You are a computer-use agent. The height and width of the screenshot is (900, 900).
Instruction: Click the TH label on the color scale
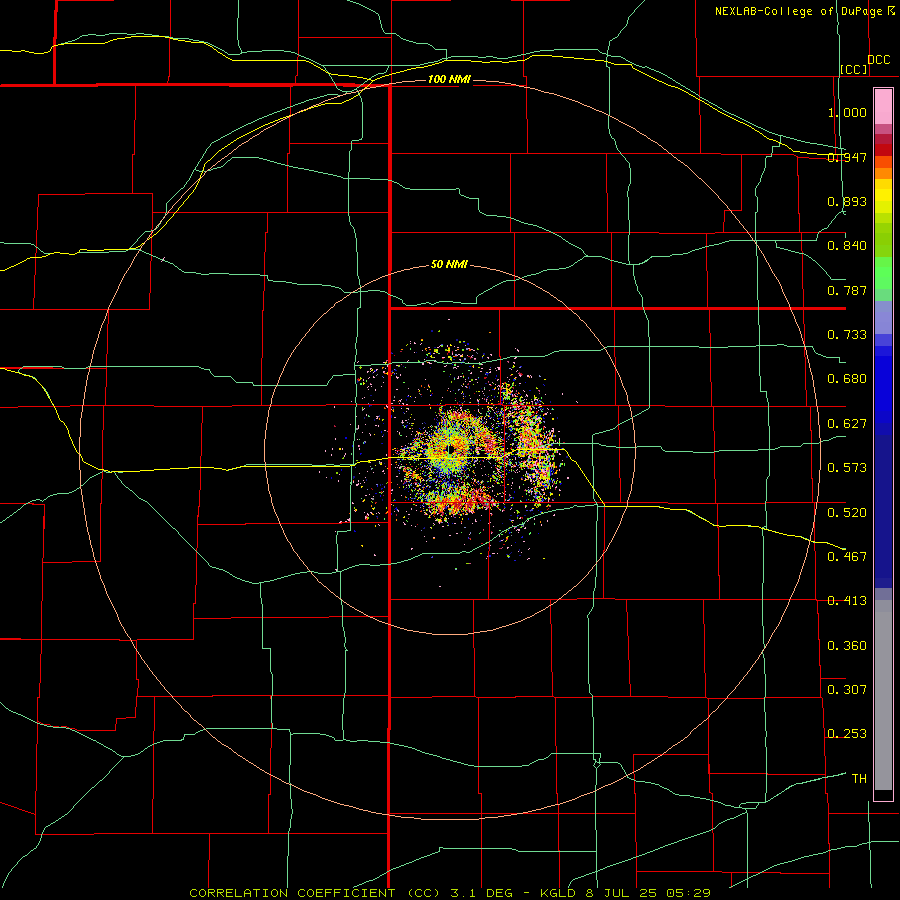pos(859,779)
